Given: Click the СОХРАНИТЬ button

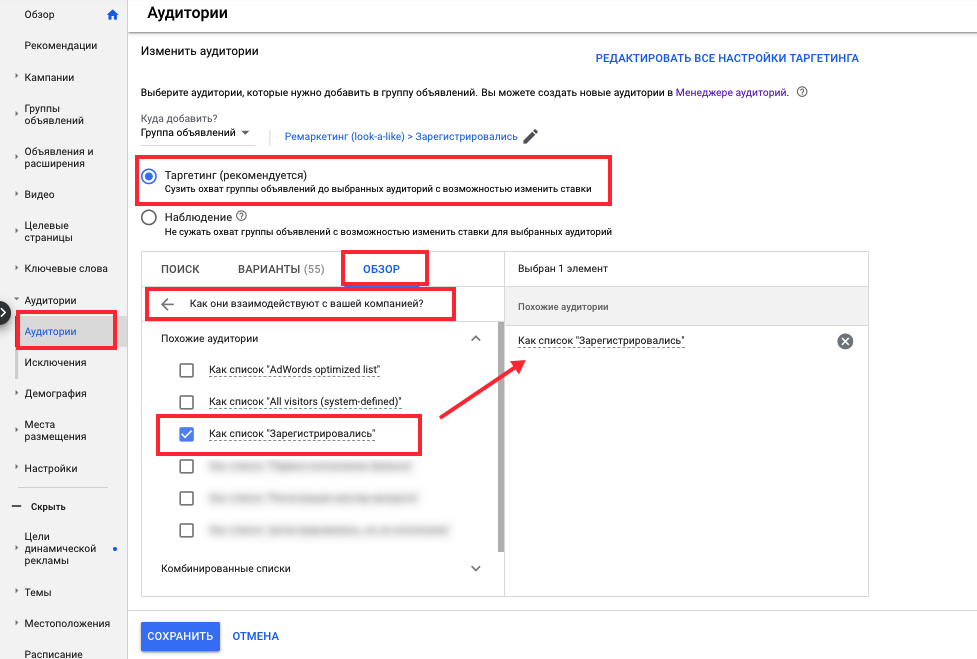Looking at the screenshot, I should (x=180, y=636).
